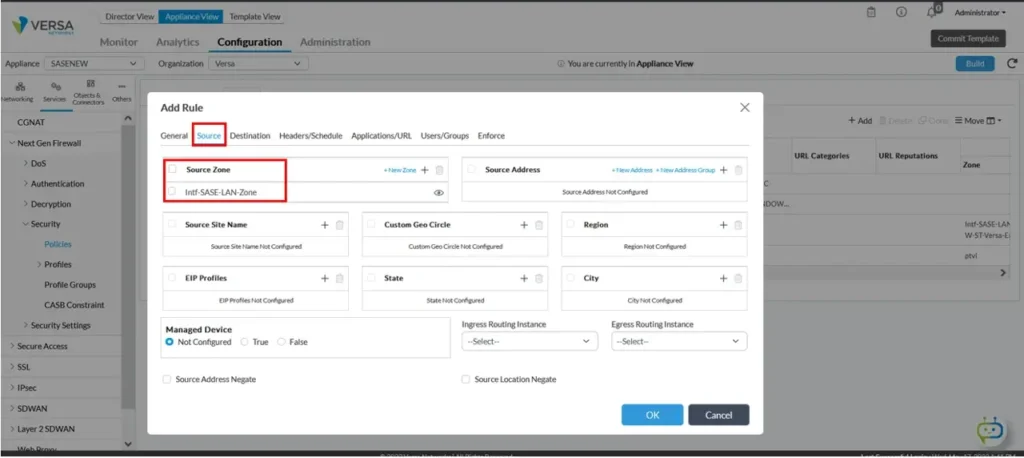
Task: Check the Intf-SASE-LAN-Zone checkbox
Action: 173,191
